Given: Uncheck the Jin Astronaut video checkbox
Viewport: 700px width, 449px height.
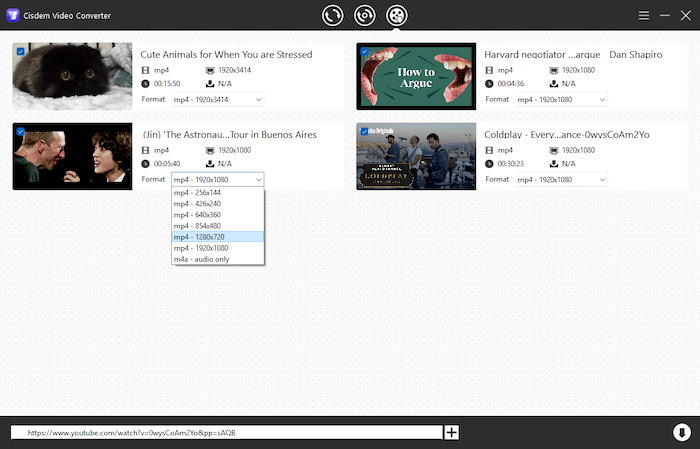Looking at the screenshot, I should (21, 132).
